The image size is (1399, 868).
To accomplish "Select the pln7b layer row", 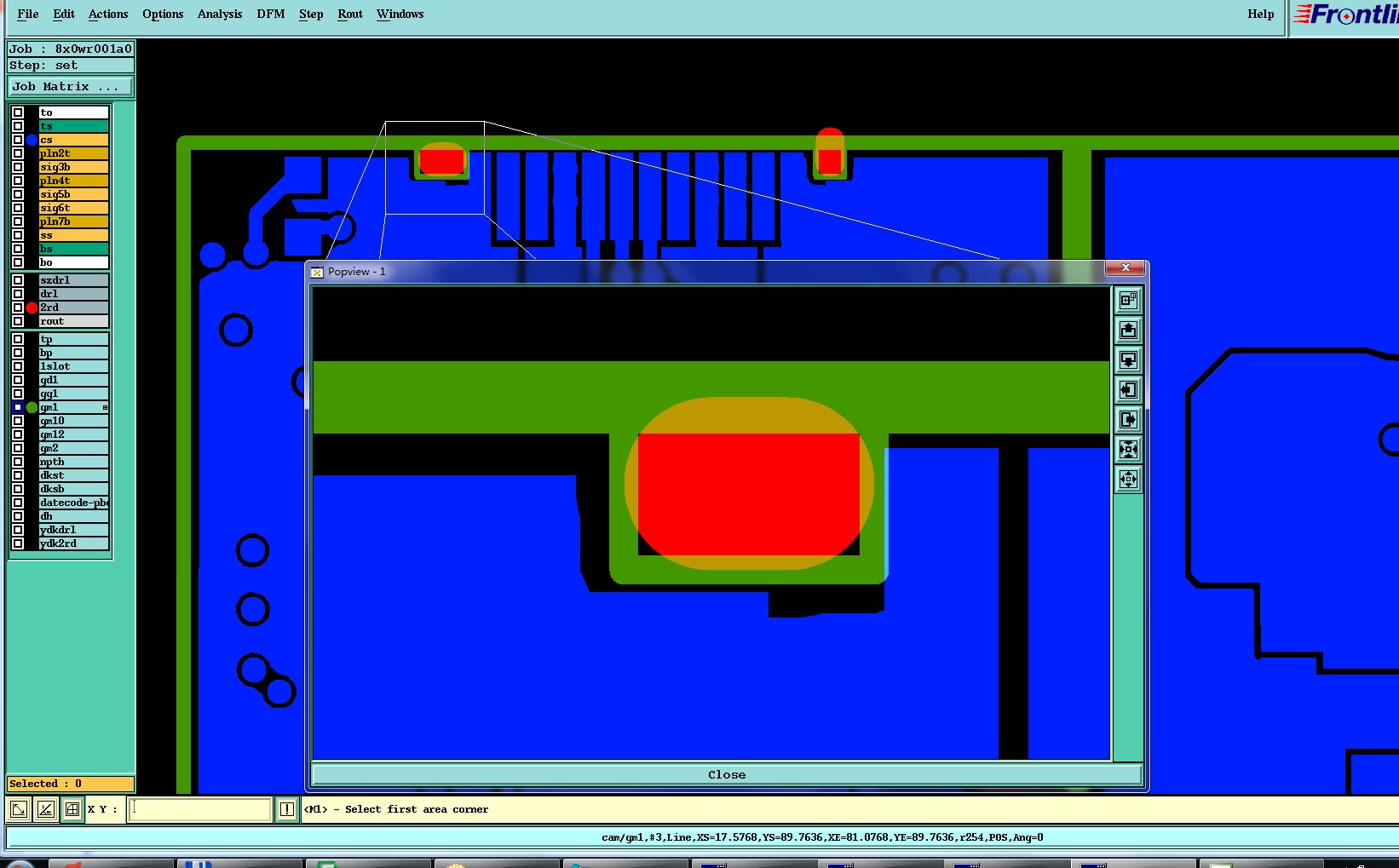I will pos(73,221).
